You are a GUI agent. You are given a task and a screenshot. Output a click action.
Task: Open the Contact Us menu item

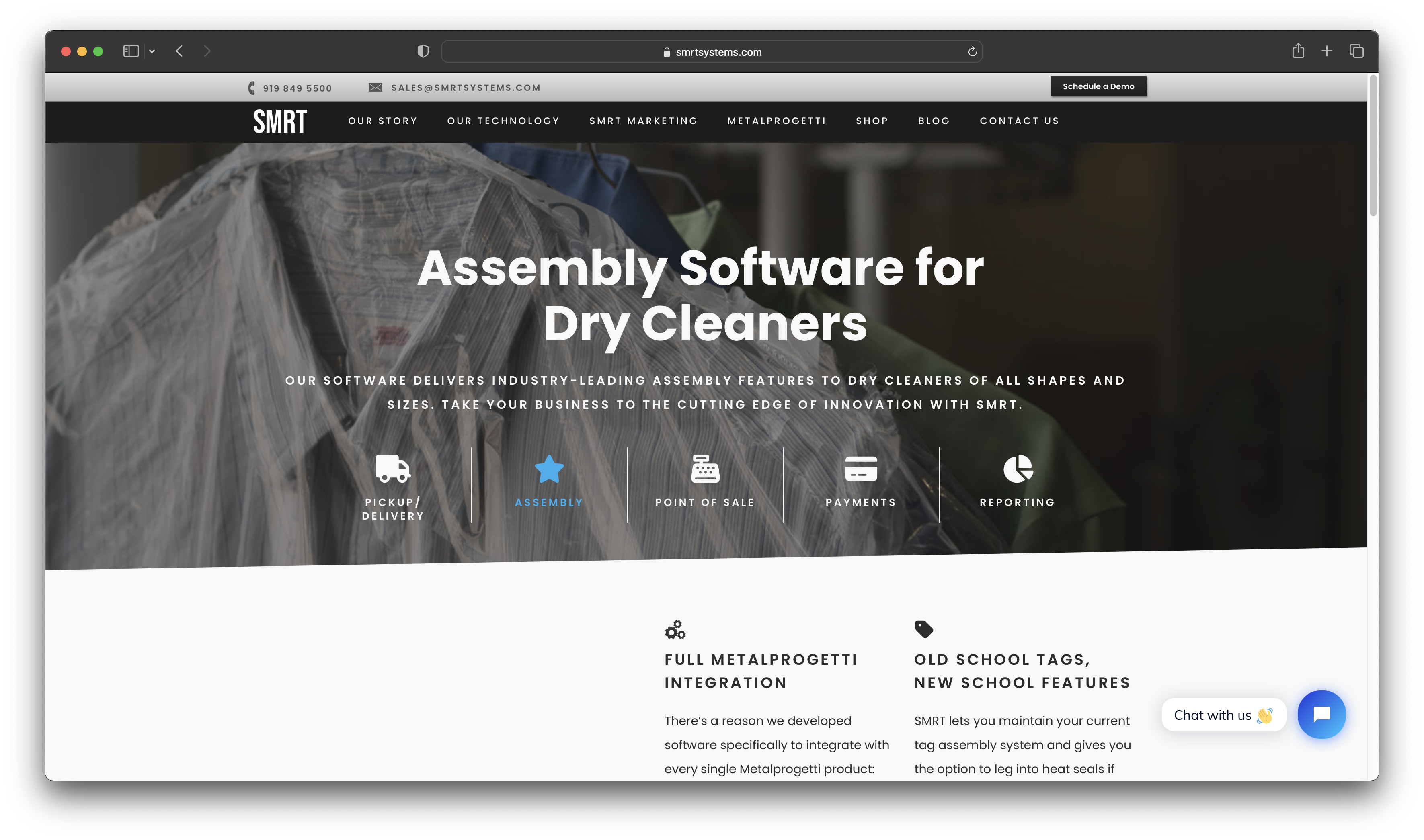pos(1020,121)
